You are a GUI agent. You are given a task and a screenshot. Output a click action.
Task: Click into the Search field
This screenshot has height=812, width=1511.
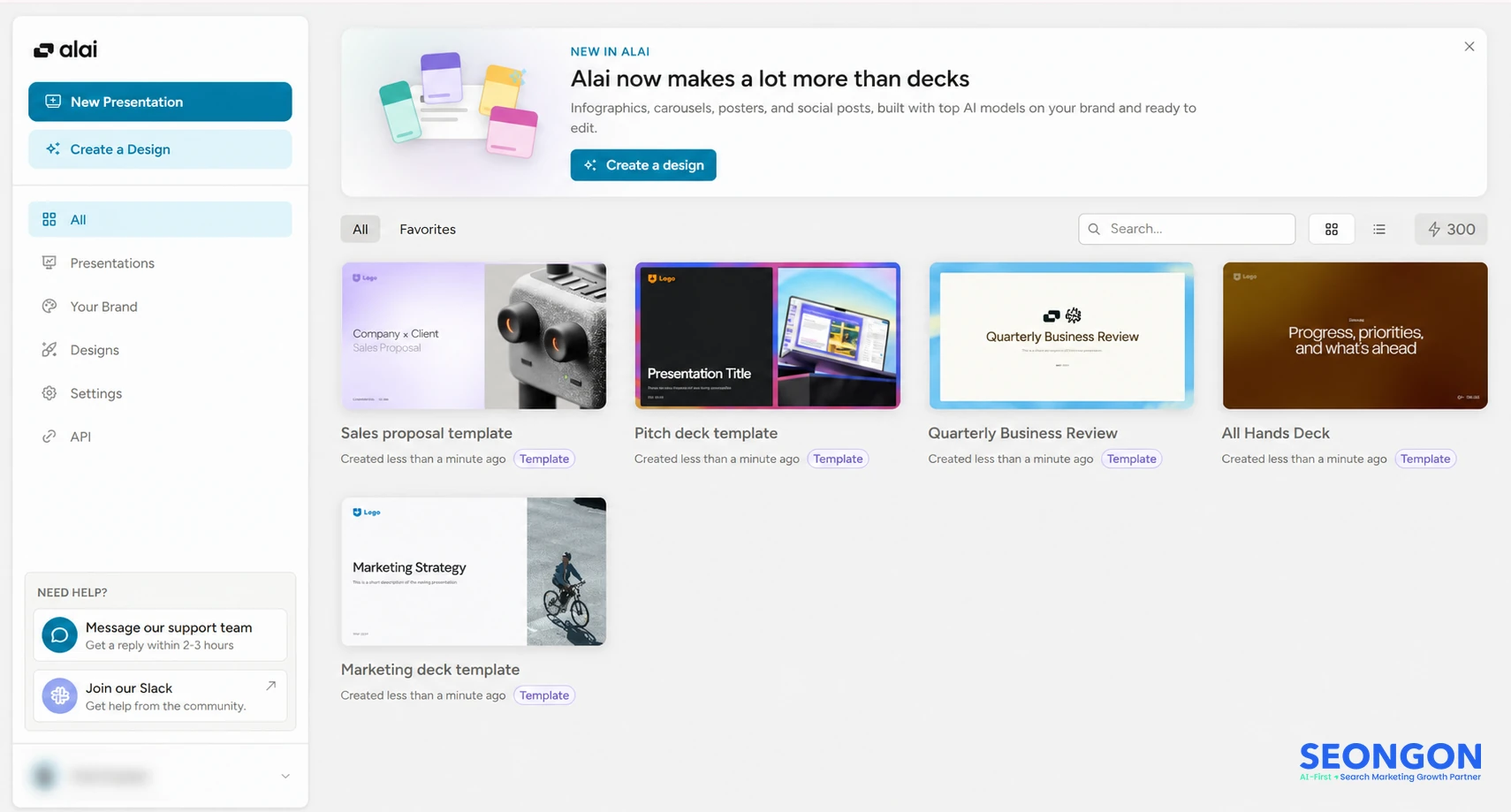1187,229
